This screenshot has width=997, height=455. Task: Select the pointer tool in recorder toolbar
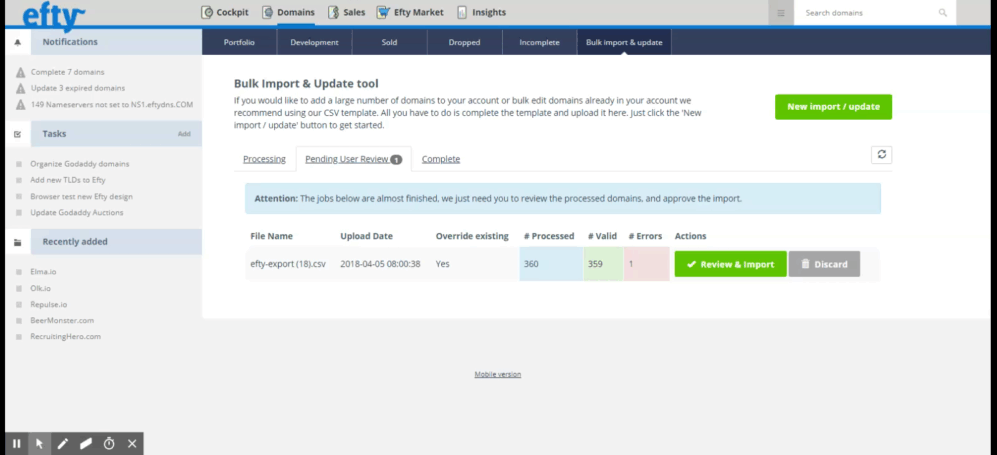point(39,444)
